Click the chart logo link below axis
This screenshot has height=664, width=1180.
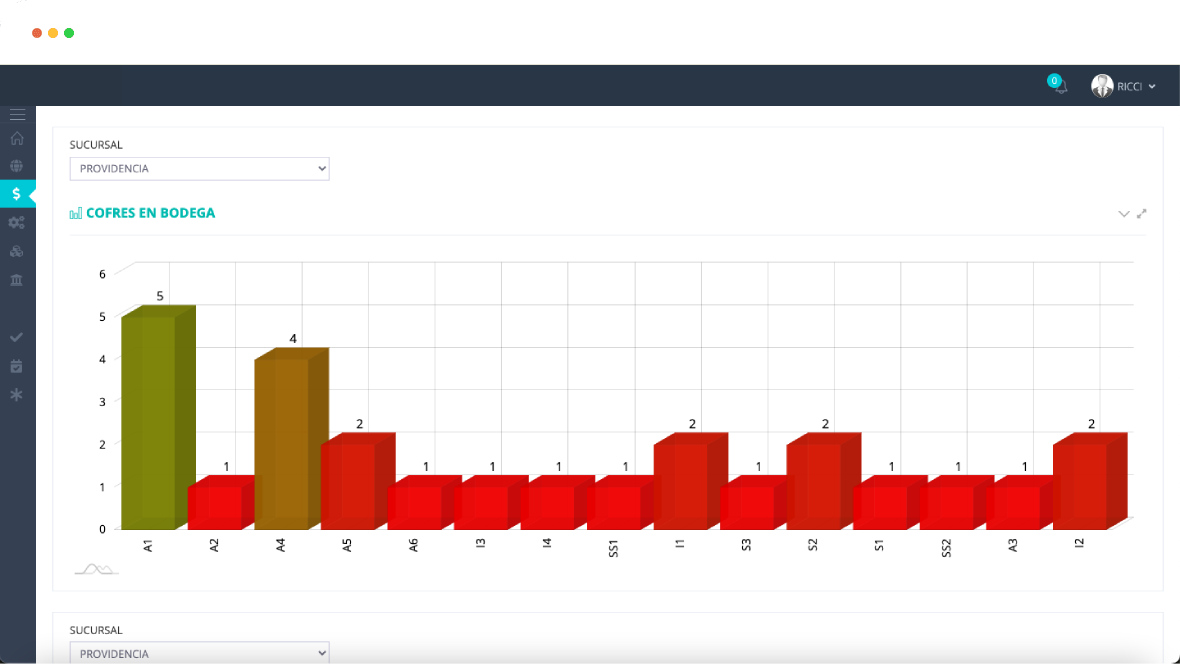pyautogui.click(x=96, y=569)
